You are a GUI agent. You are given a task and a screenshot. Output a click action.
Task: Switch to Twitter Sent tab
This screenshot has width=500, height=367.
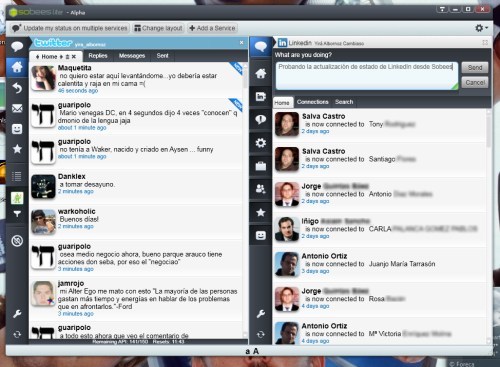click(x=162, y=56)
